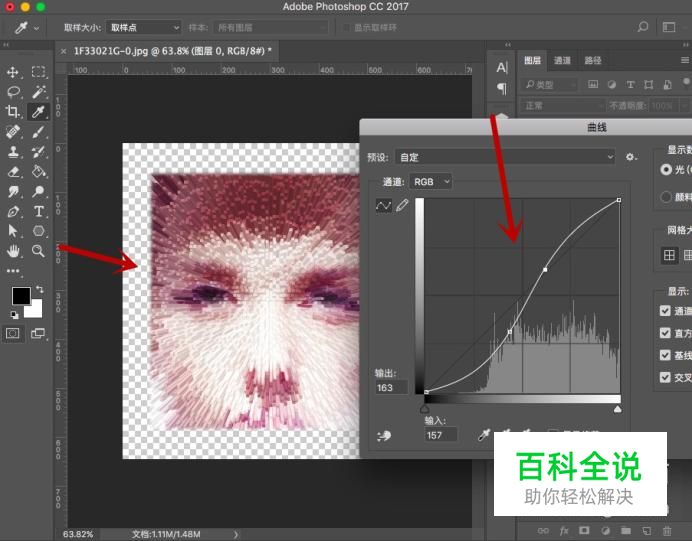The width and height of the screenshot is (692, 541).
Task: Select the Crop tool
Action: coord(13,112)
